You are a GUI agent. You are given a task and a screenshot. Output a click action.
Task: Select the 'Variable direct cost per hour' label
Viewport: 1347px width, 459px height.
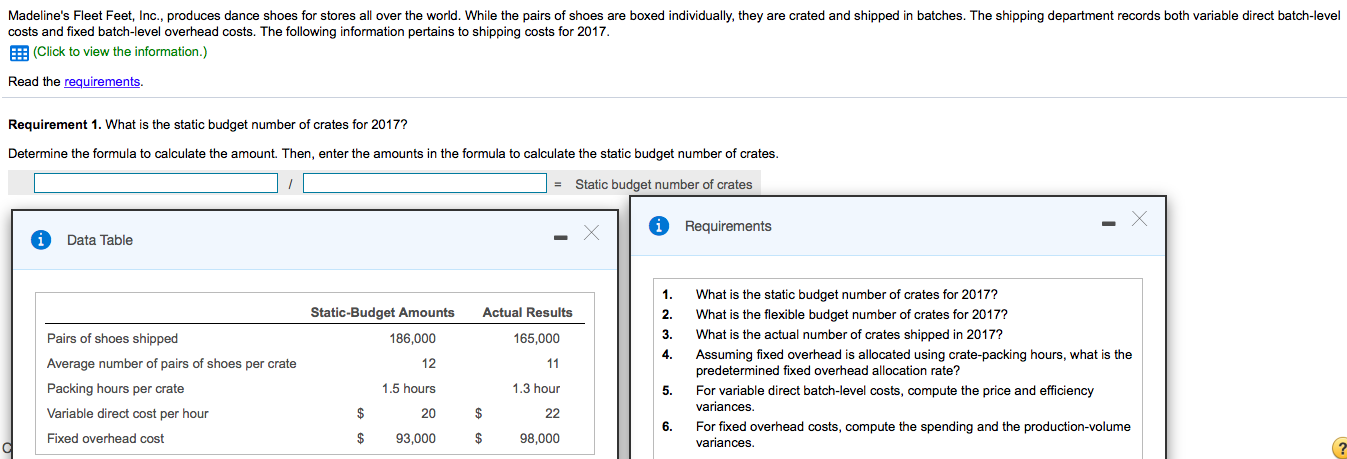coord(128,414)
